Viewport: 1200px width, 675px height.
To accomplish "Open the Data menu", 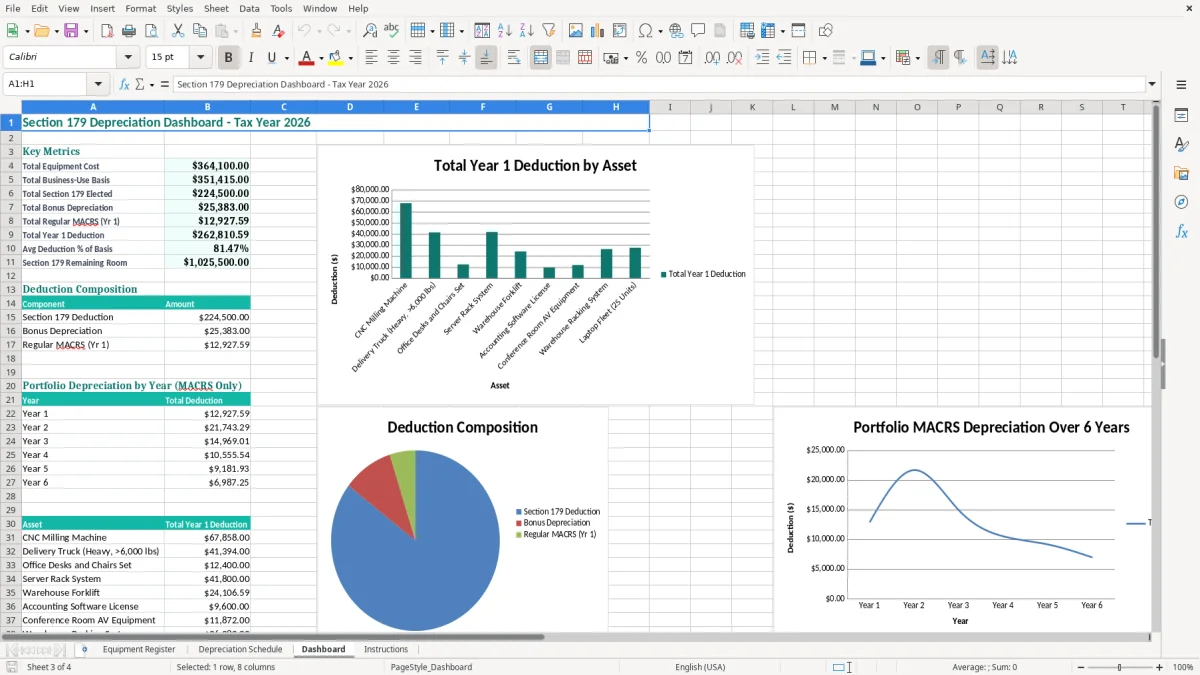I will point(249,8).
